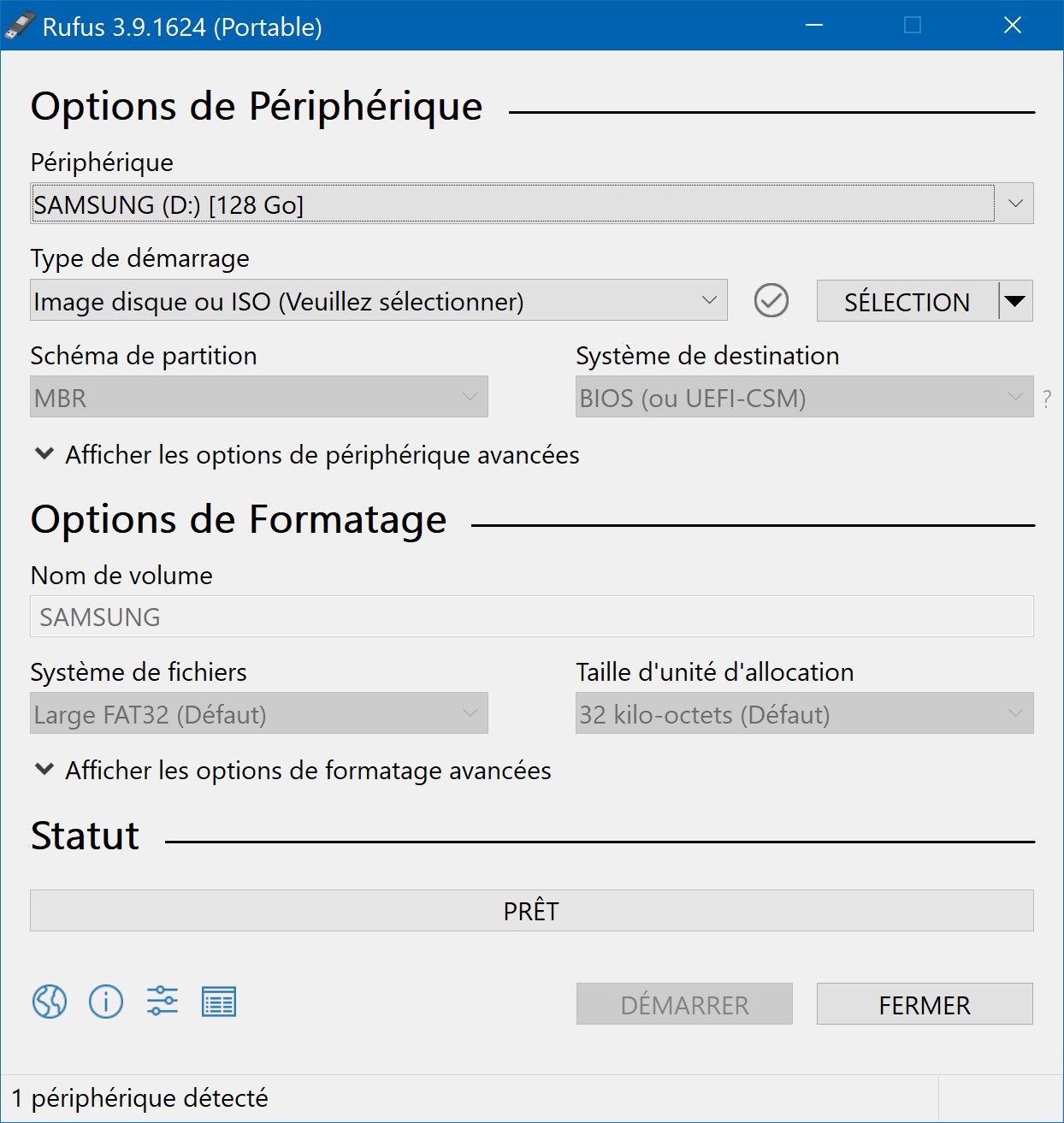Show the log window icon
1064x1123 pixels.
click(x=219, y=1002)
